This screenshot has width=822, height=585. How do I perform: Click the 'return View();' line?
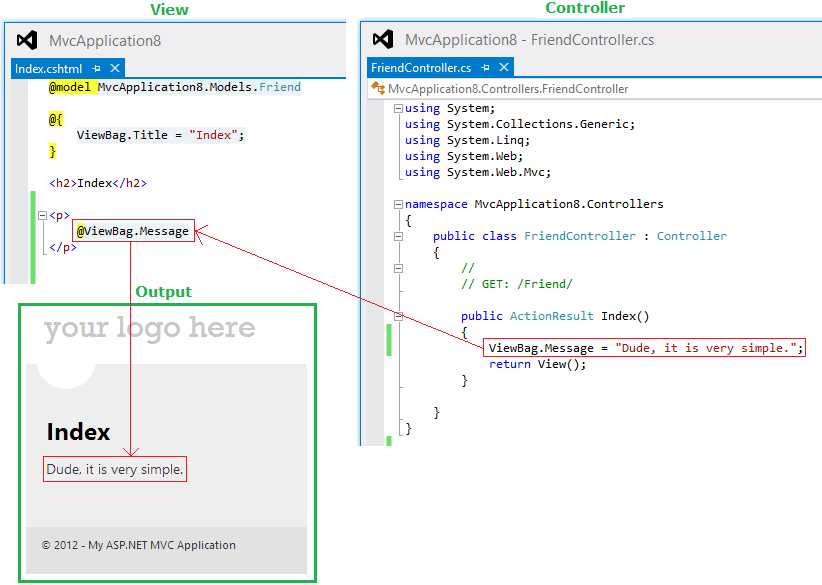[x=537, y=364]
